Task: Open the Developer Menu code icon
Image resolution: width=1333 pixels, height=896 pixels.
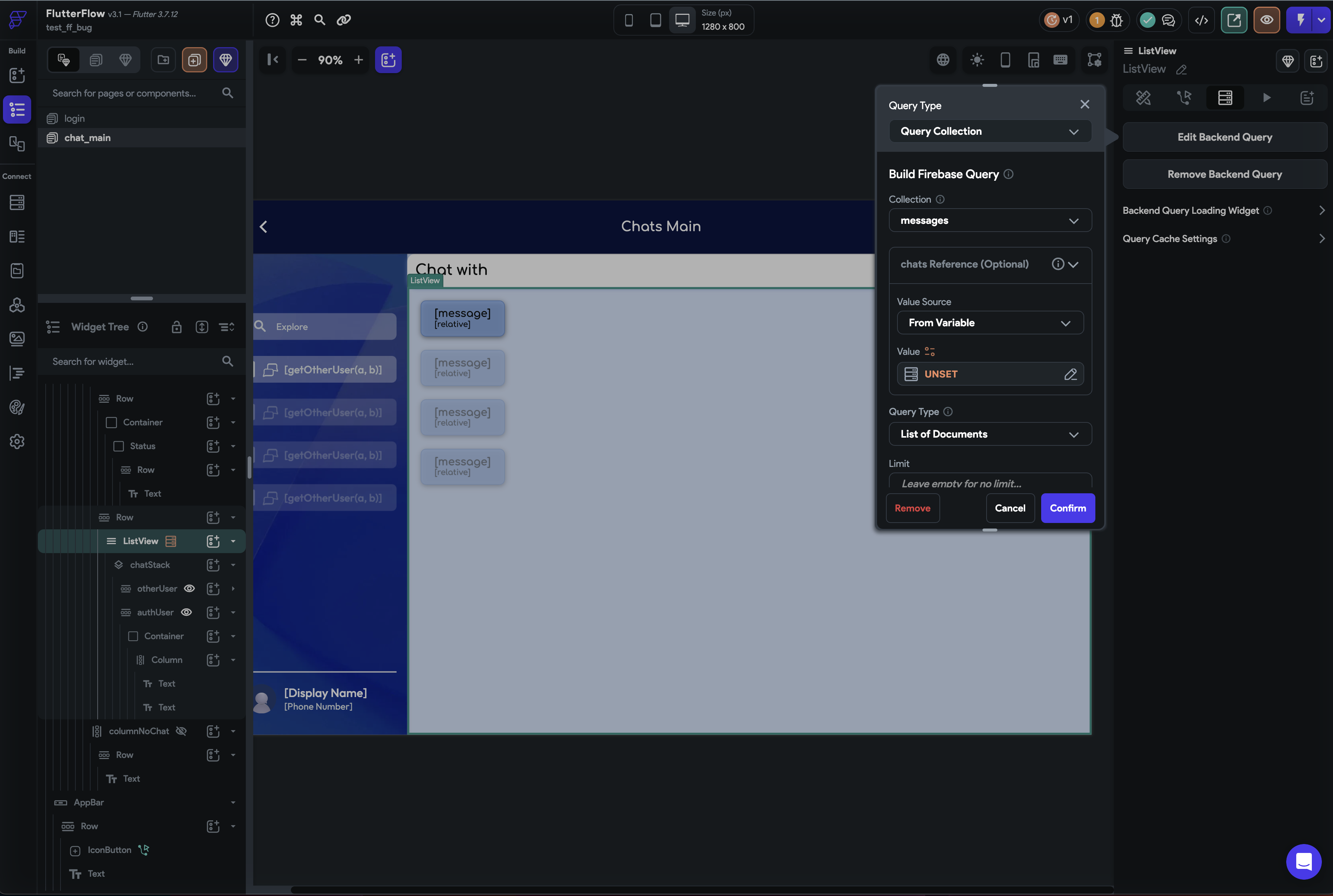Action: click(1201, 19)
